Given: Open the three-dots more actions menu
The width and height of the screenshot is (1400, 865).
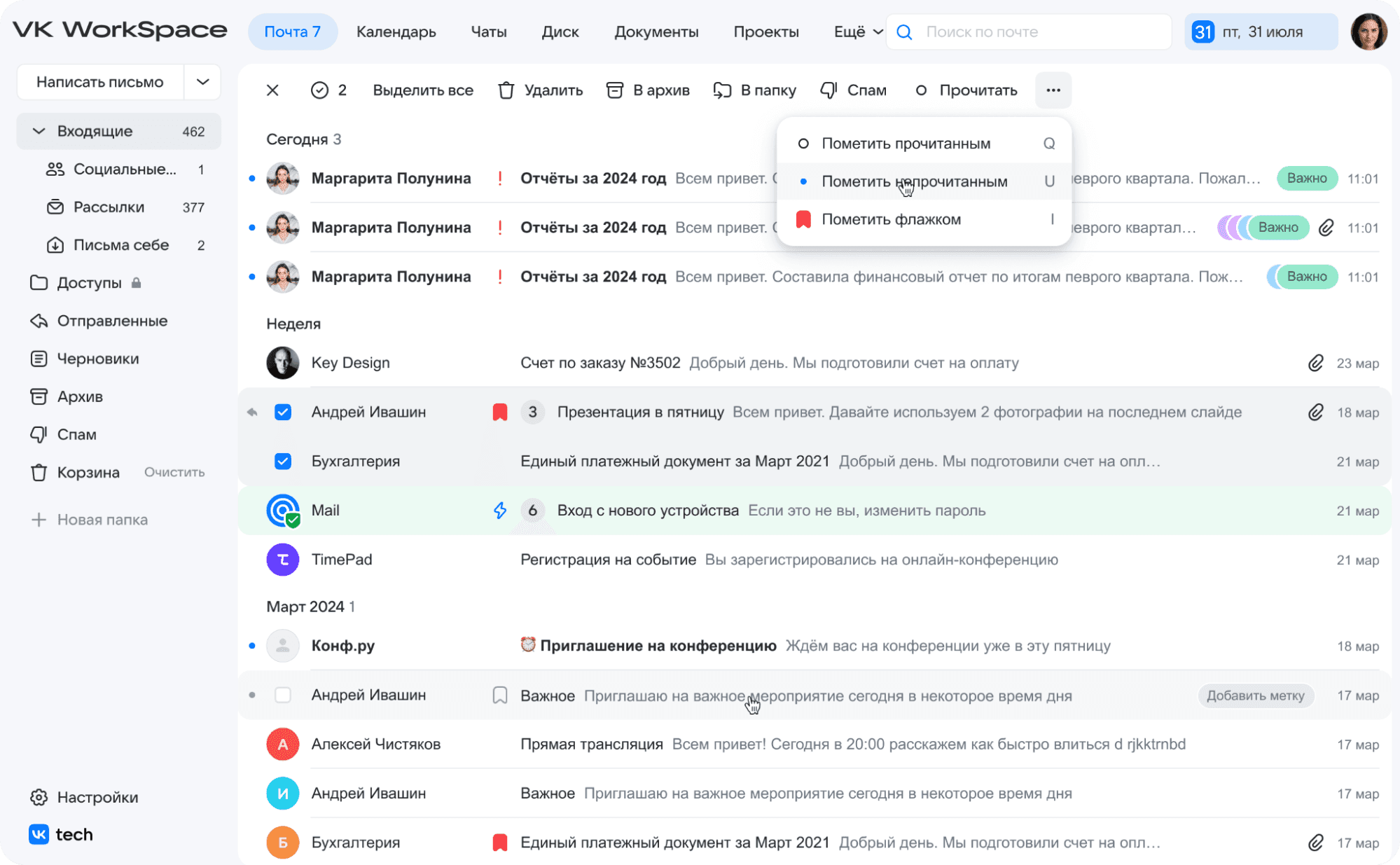Looking at the screenshot, I should [1053, 90].
